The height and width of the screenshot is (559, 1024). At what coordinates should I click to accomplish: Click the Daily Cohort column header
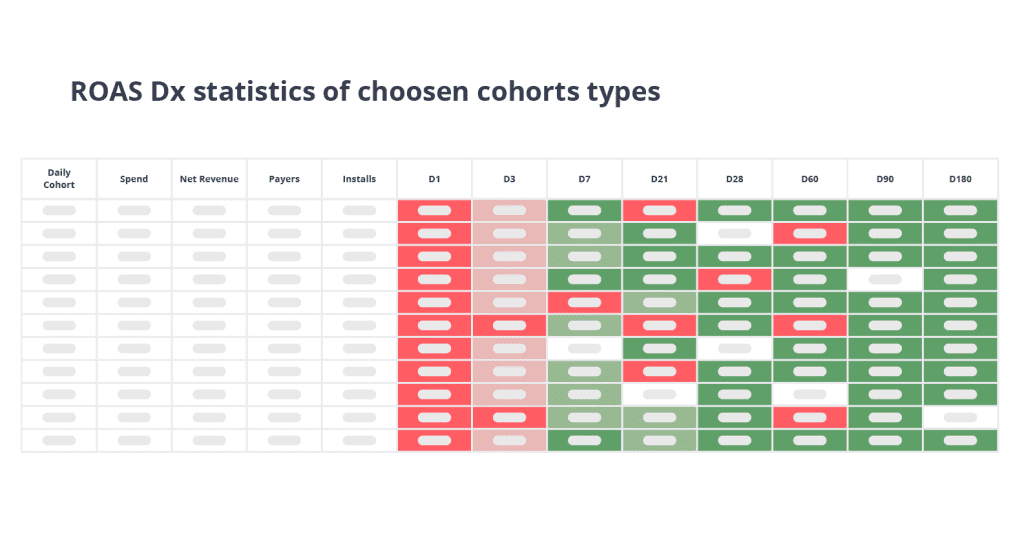coord(59,179)
